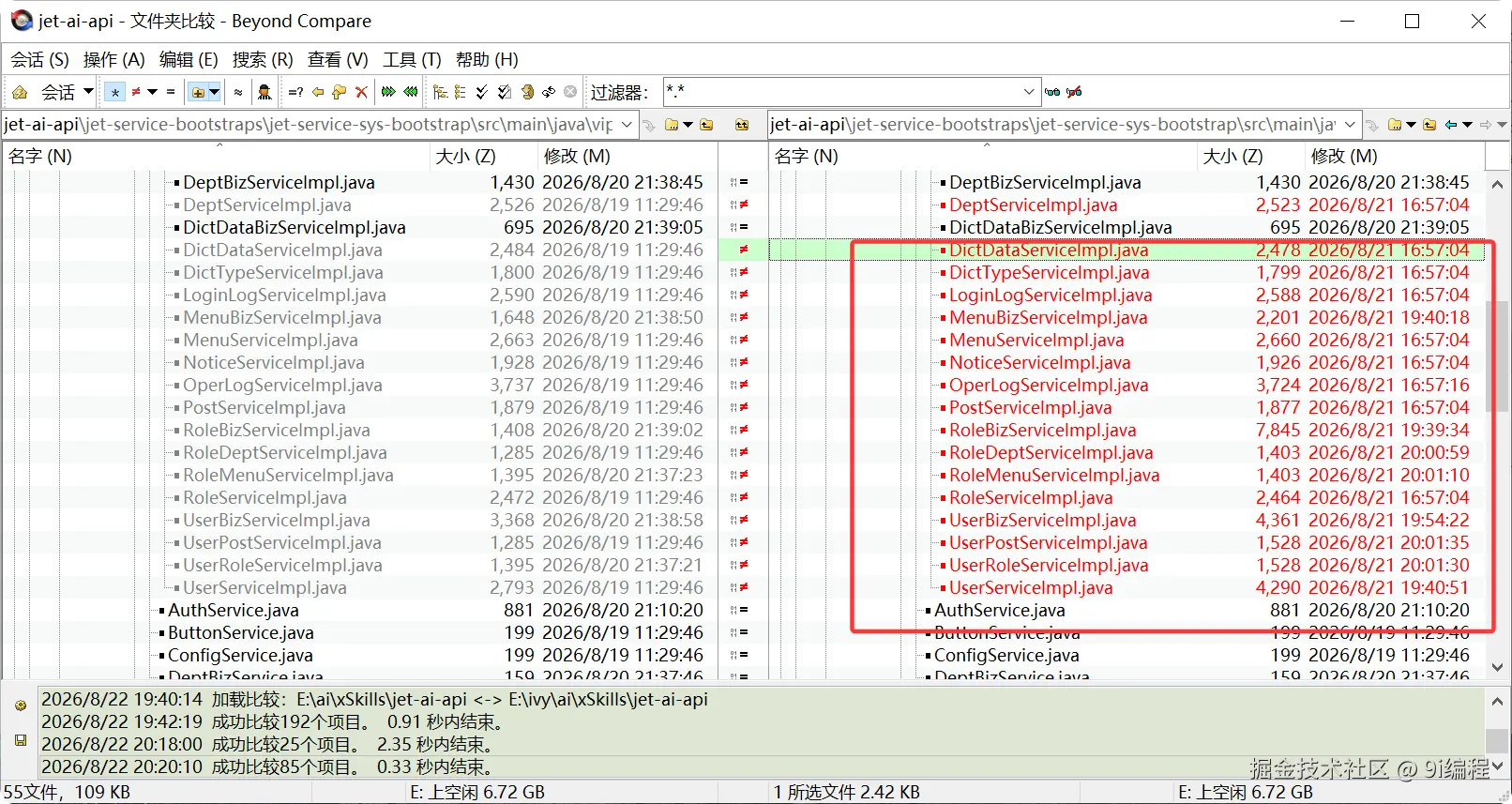Click the Compare Contents (=?) icon
Viewport: 1512px width, 804px height.
point(295,92)
